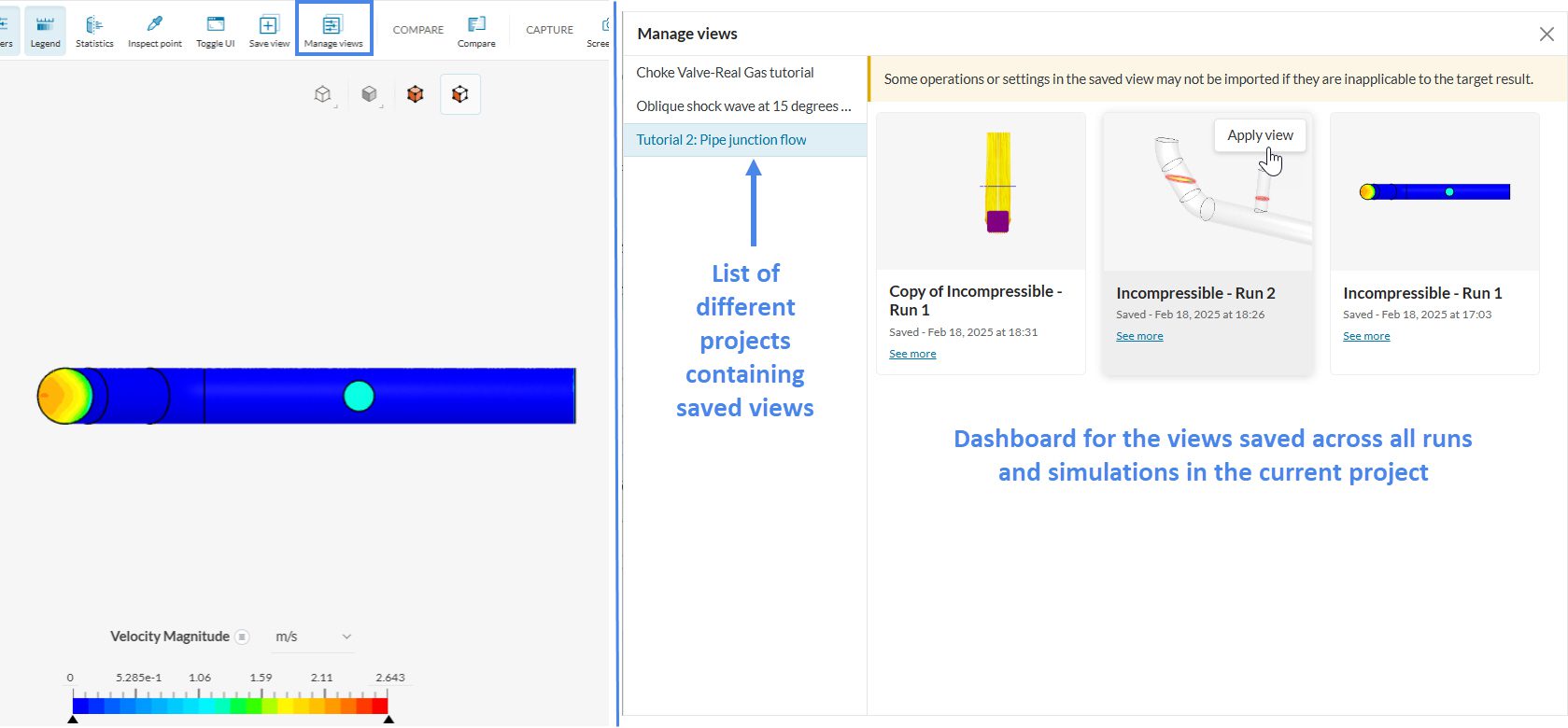Image resolution: width=1568 pixels, height=728 pixels.
Task: Open Tutorial 2: Pipe junction flow project
Action: click(721, 140)
